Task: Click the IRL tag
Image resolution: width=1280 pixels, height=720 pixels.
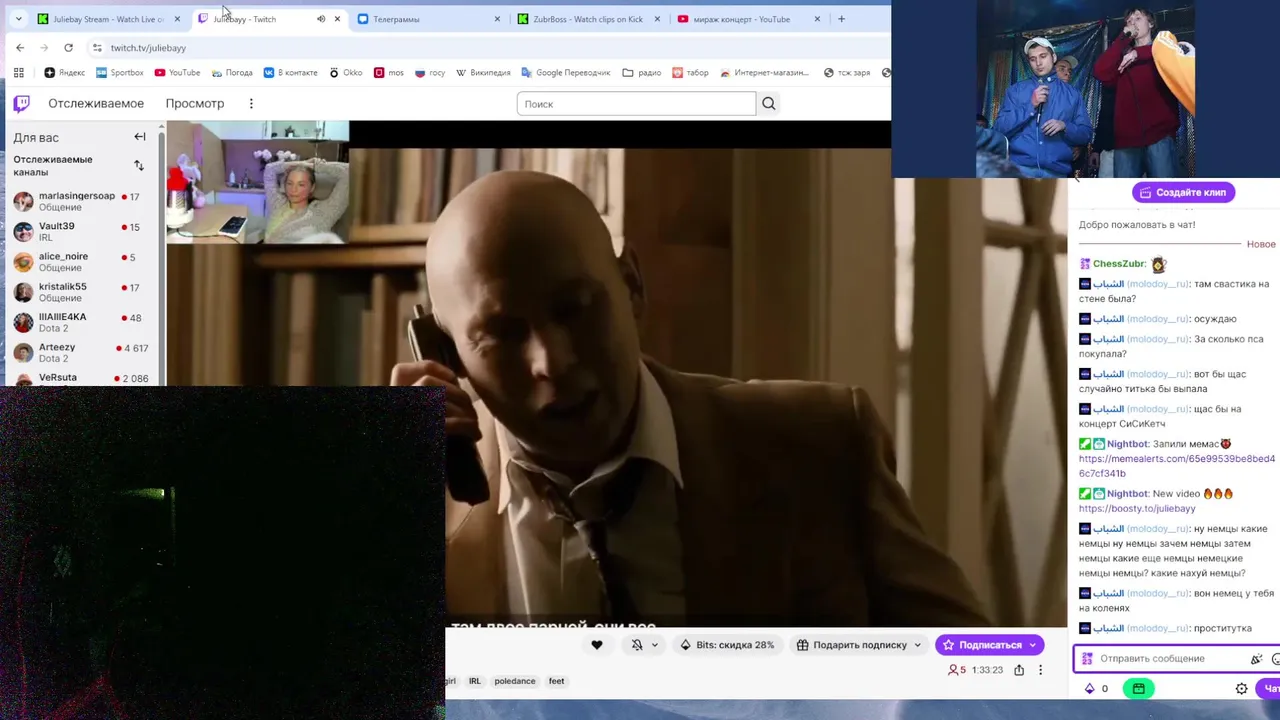Action: point(475,681)
